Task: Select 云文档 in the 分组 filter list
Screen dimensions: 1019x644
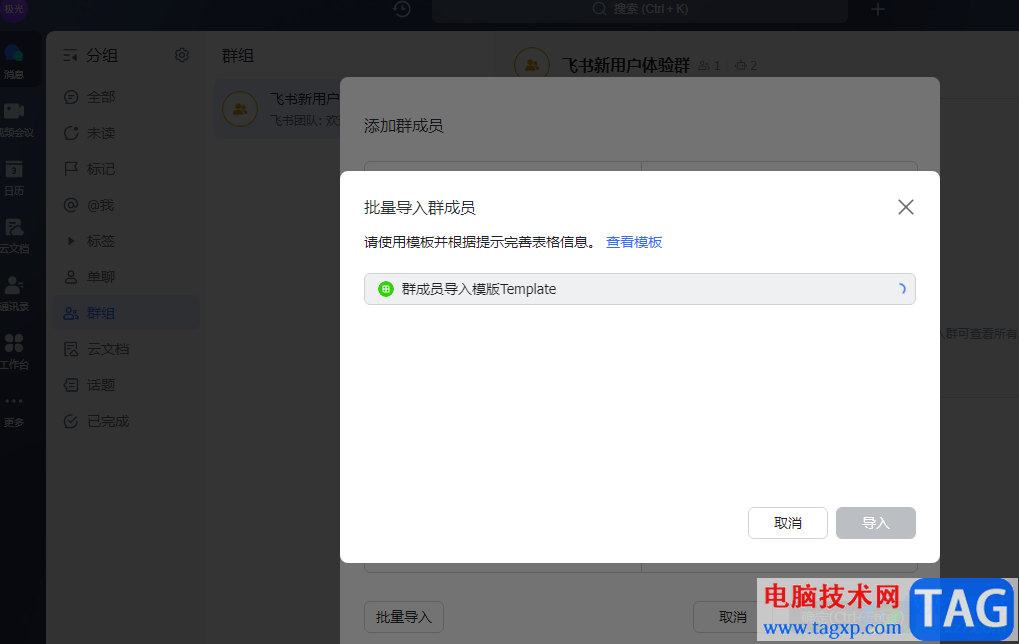Action: click(x=125, y=350)
